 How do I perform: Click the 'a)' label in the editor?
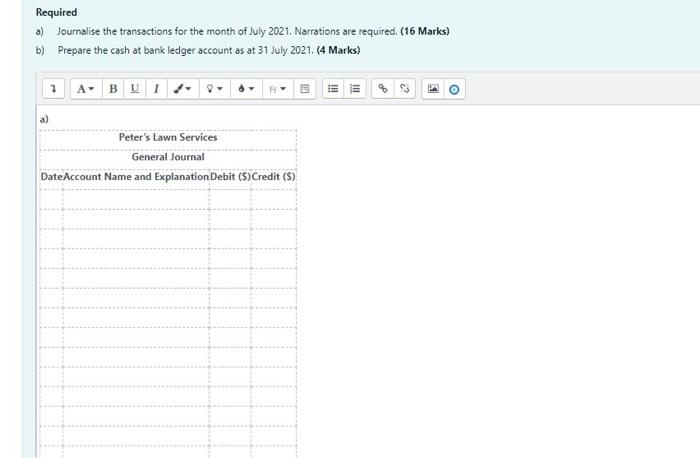coord(44,119)
